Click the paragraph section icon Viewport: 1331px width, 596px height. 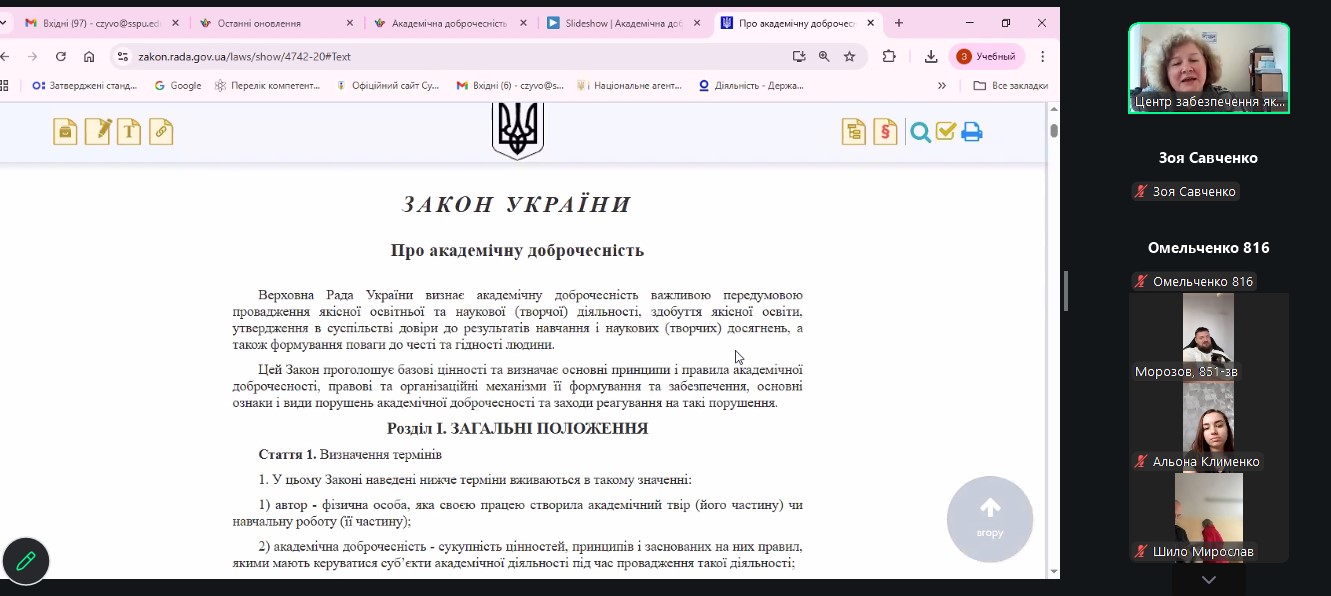click(x=885, y=132)
